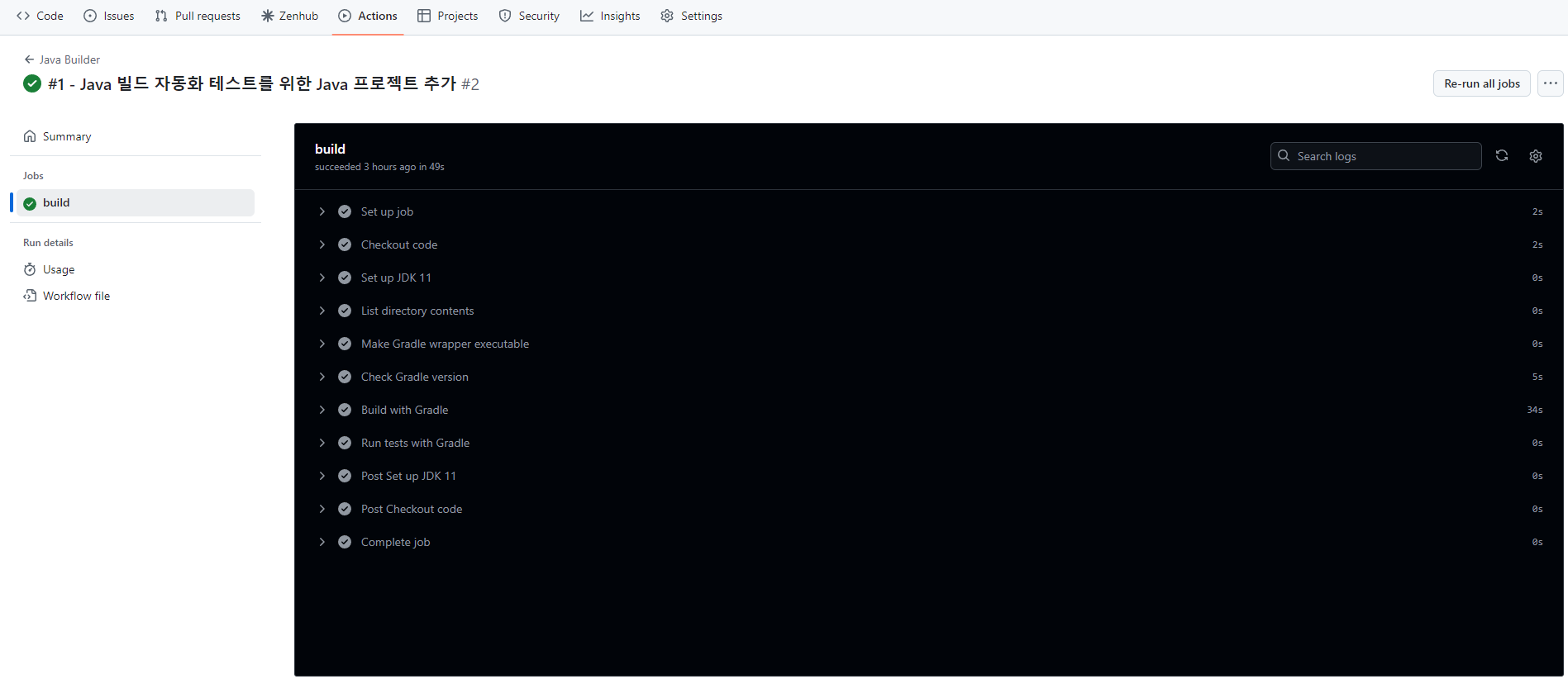This screenshot has height=679, width=1568.
Task: View the Insights tab
Action: pyautogui.click(x=610, y=16)
